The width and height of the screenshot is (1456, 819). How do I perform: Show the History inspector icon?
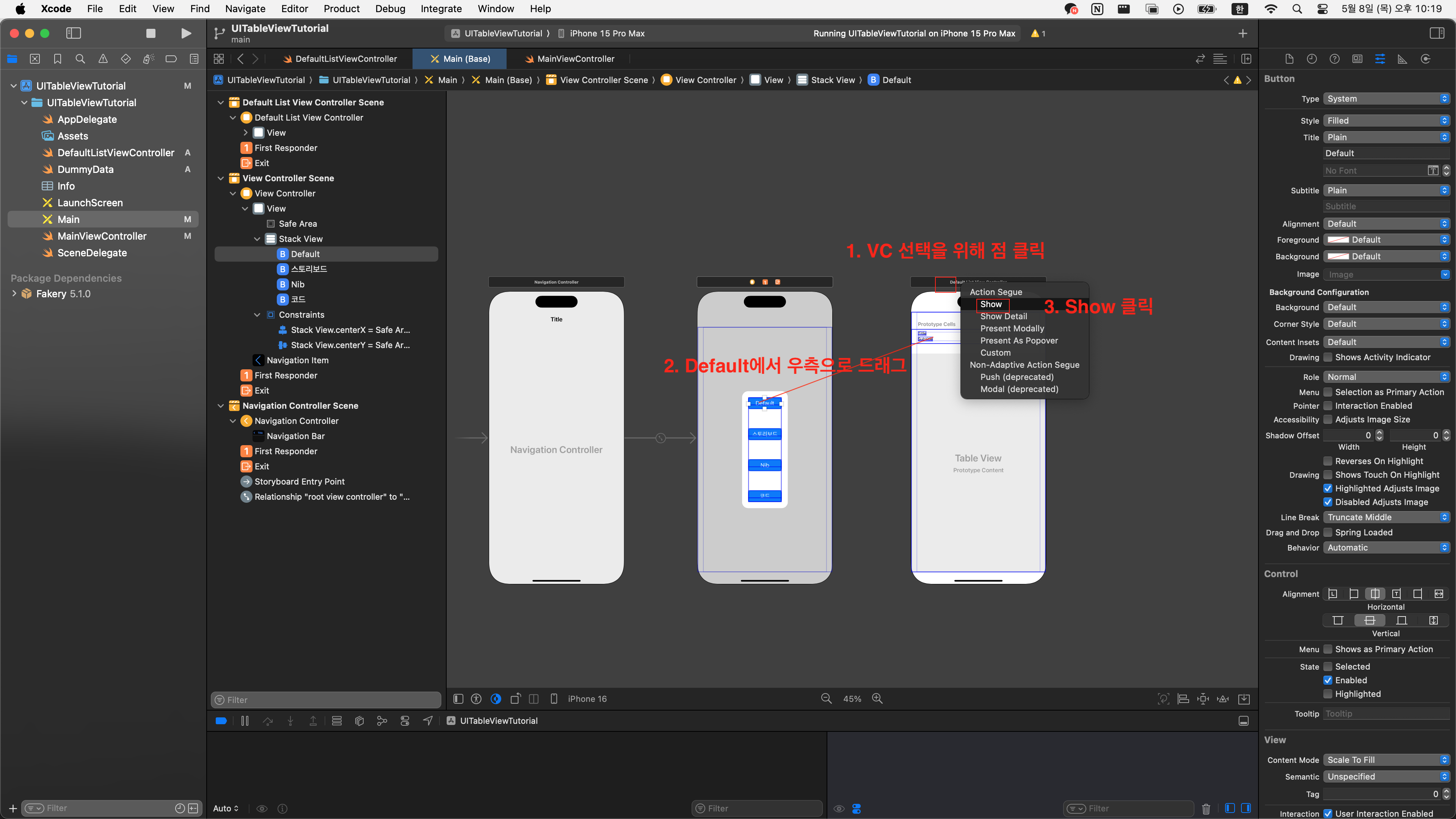pos(1312,59)
